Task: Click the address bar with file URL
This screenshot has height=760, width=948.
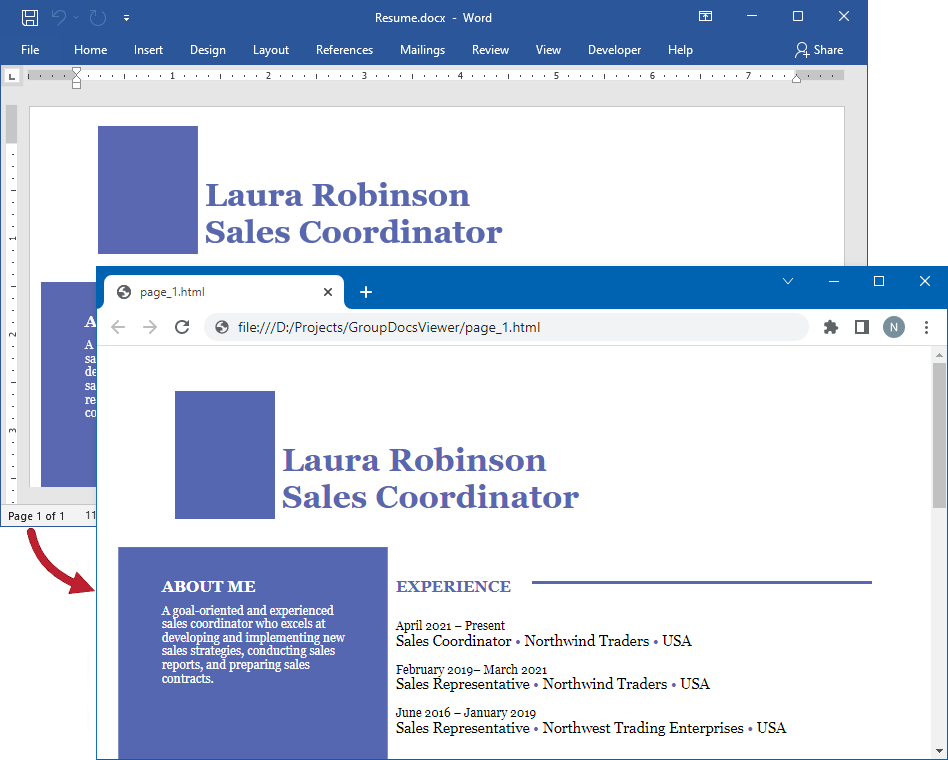Action: coord(506,327)
